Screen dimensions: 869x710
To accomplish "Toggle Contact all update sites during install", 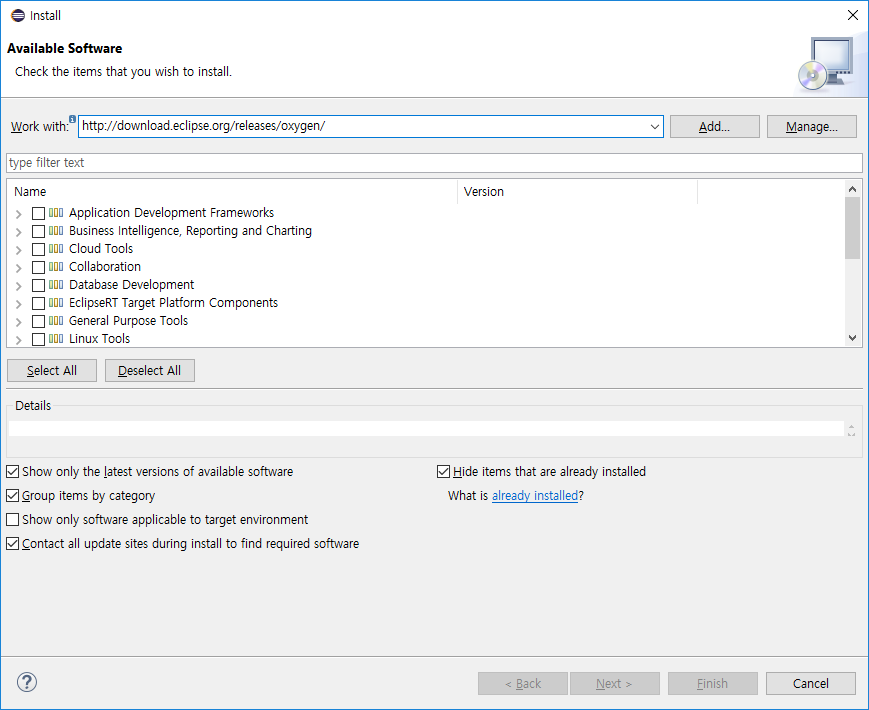I will 12,543.
